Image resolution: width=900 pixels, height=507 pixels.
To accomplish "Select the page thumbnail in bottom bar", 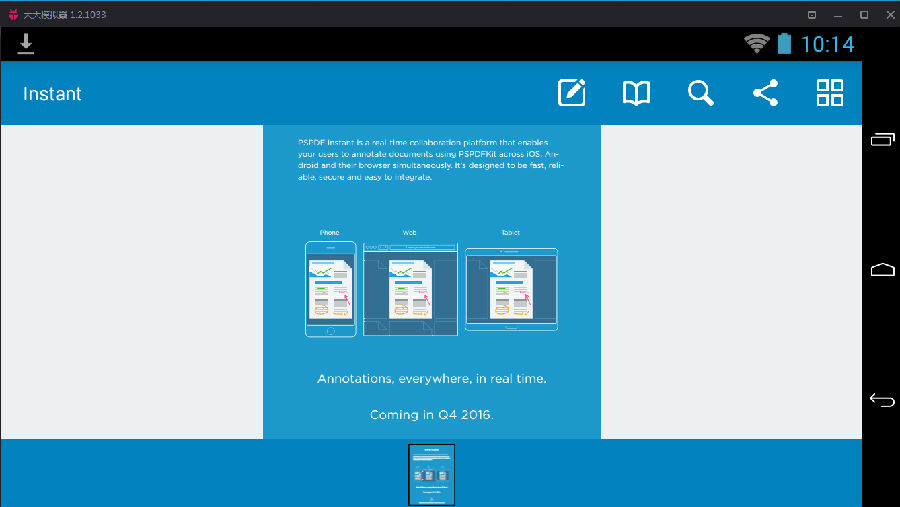I will tap(431, 475).
